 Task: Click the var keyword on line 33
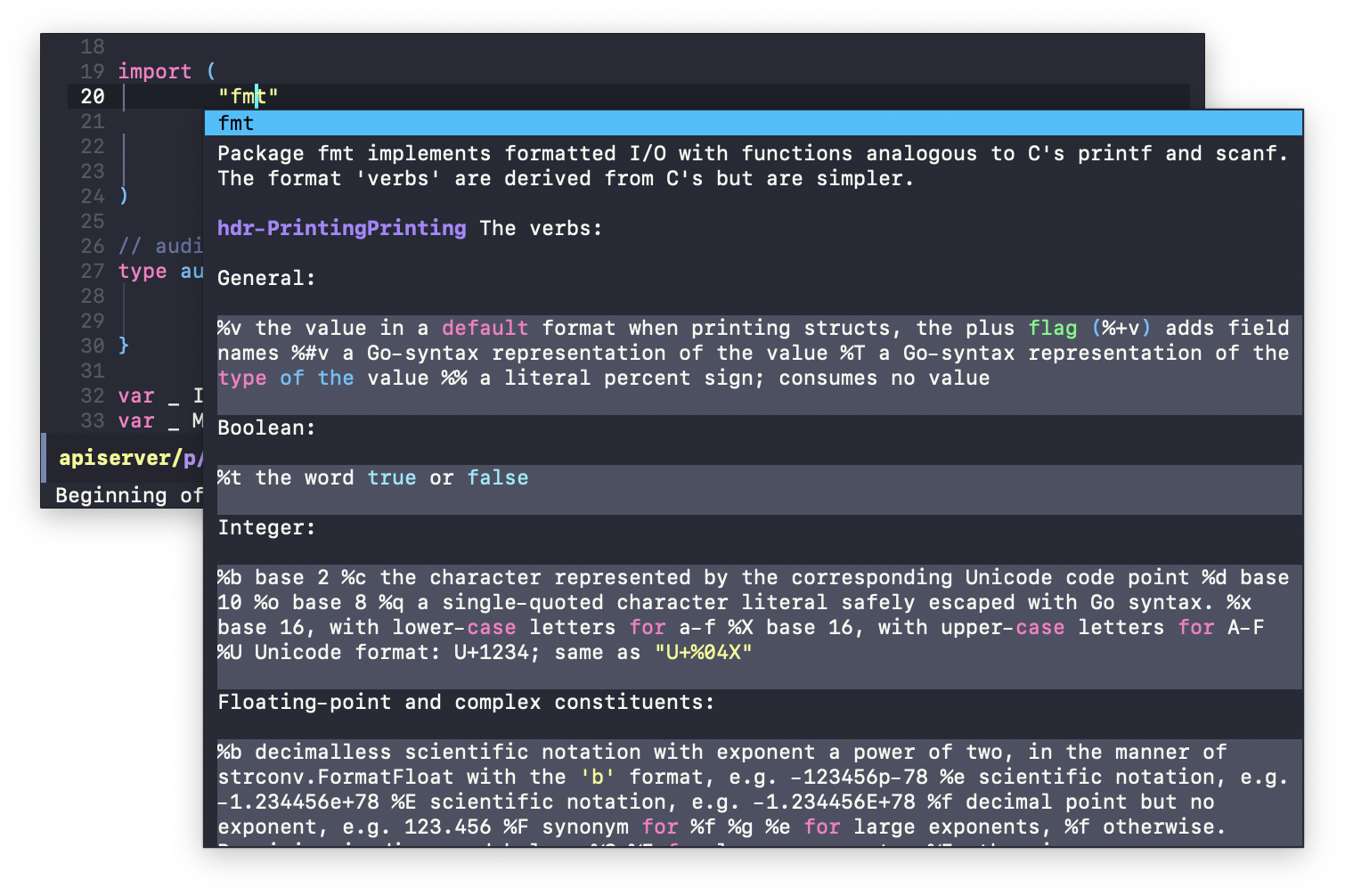[x=136, y=420]
